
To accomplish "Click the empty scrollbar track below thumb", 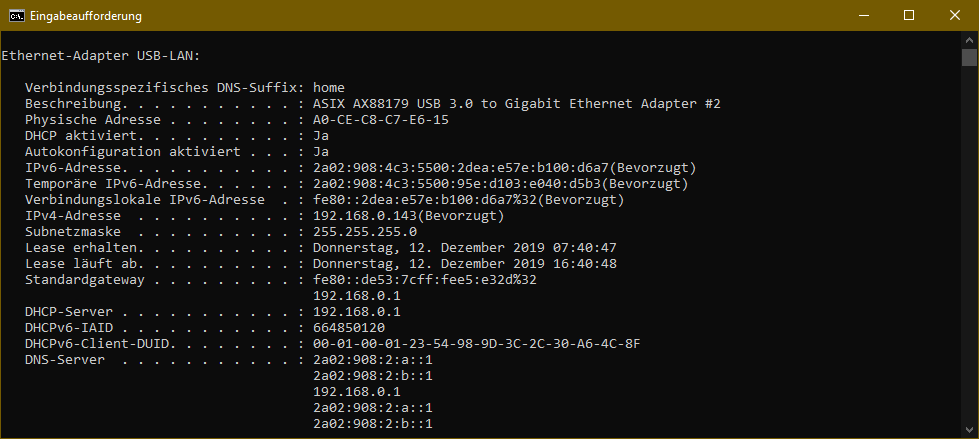I will click(x=969, y=250).
